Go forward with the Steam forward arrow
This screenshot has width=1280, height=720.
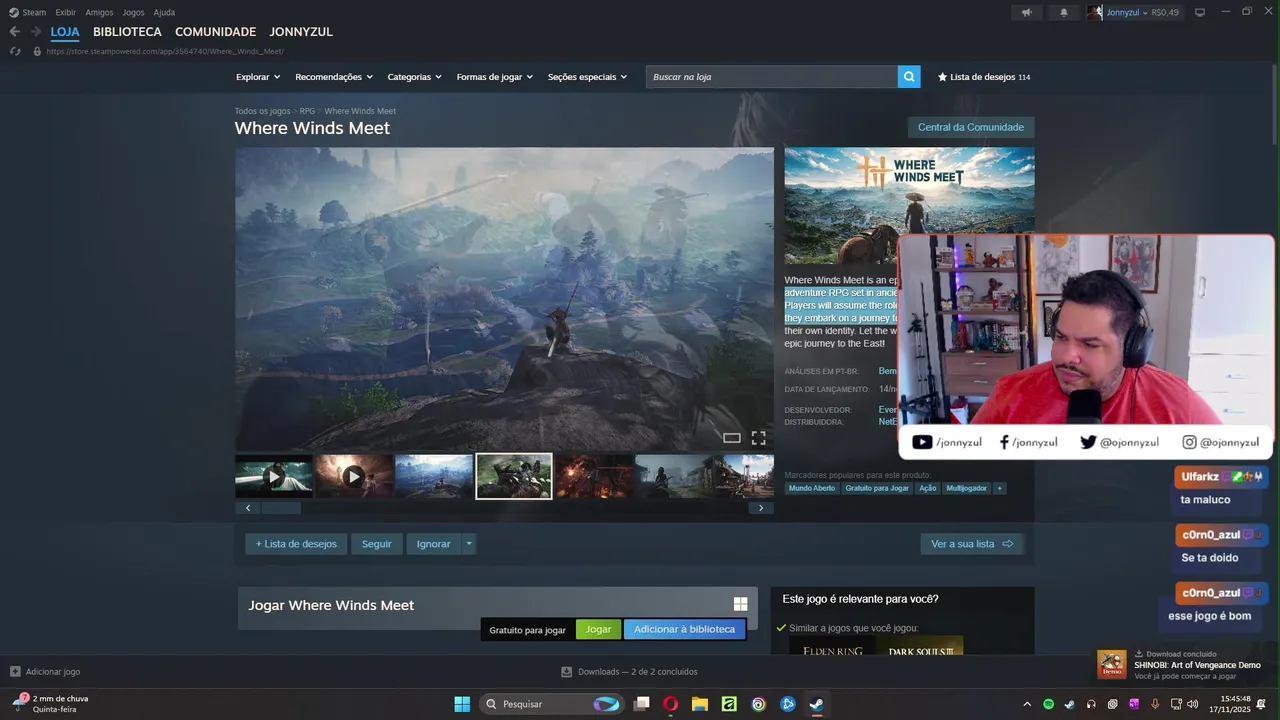pyautogui.click(x=36, y=32)
